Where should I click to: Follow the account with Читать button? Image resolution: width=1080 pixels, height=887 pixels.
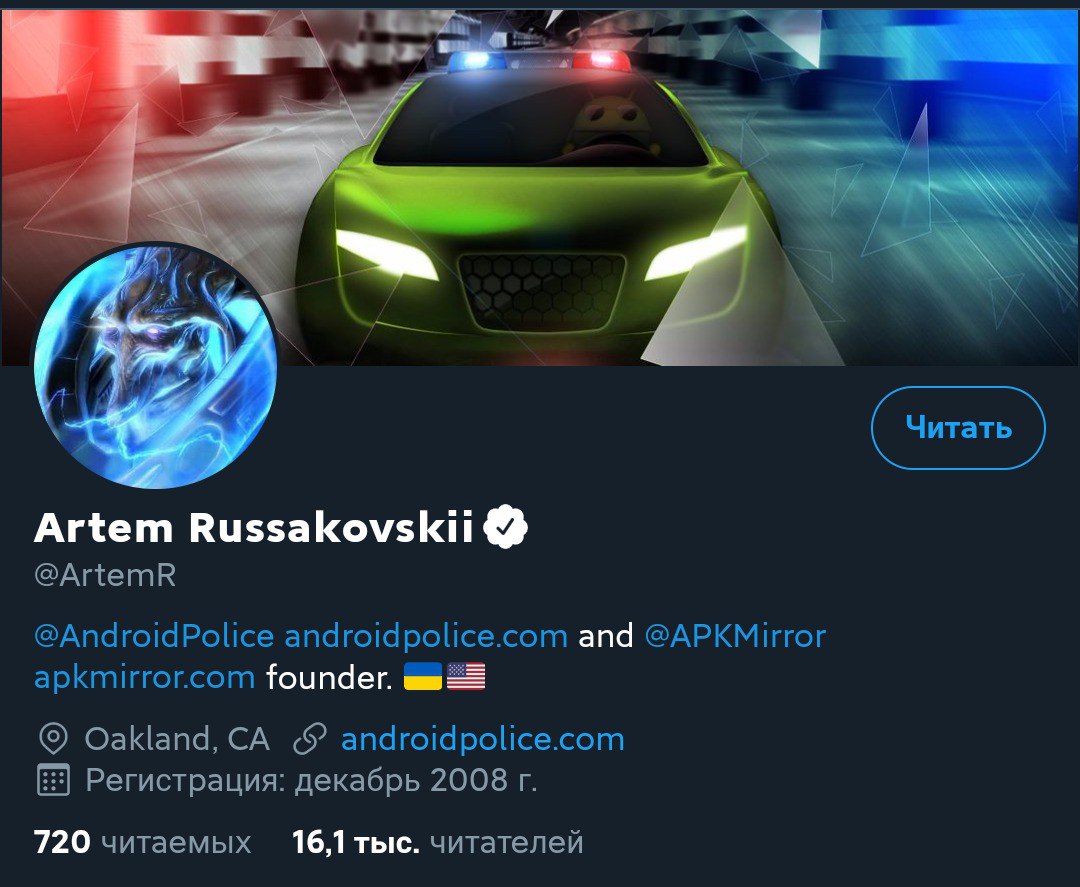[958, 428]
